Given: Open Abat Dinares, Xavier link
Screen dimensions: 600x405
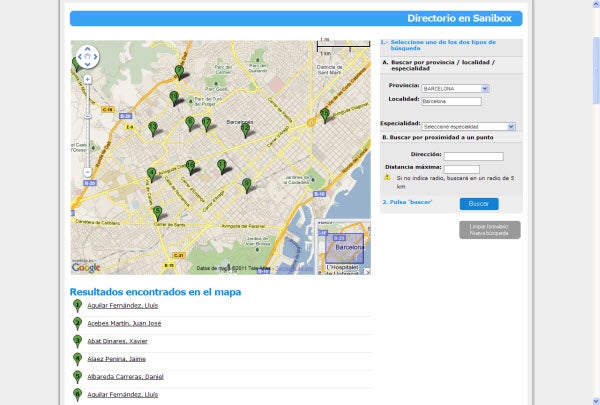Looking at the screenshot, I should point(117,341).
